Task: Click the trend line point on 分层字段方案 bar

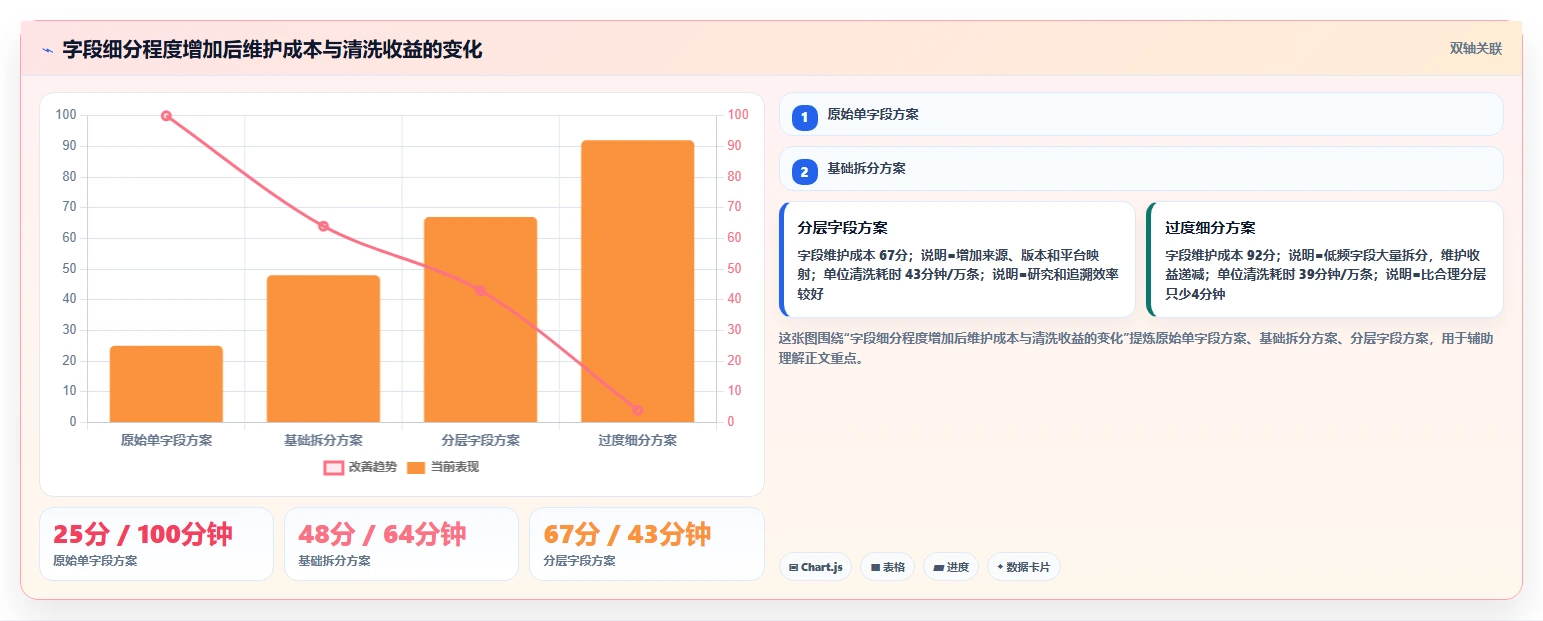Action: pyautogui.click(x=480, y=290)
